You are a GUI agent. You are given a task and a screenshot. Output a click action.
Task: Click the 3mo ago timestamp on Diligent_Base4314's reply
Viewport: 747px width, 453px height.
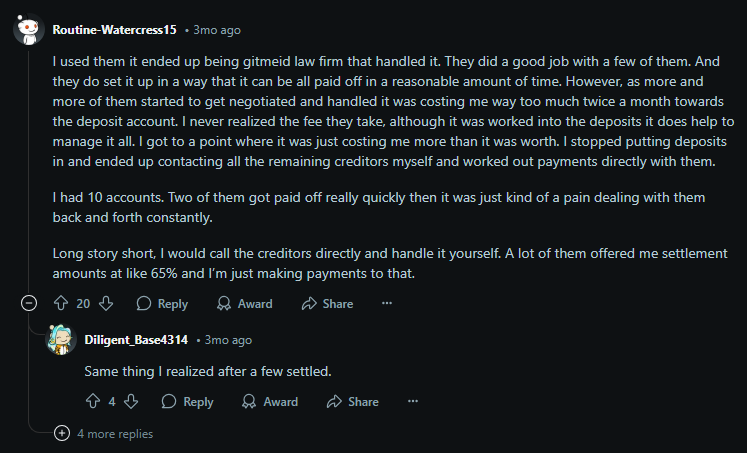point(229,340)
